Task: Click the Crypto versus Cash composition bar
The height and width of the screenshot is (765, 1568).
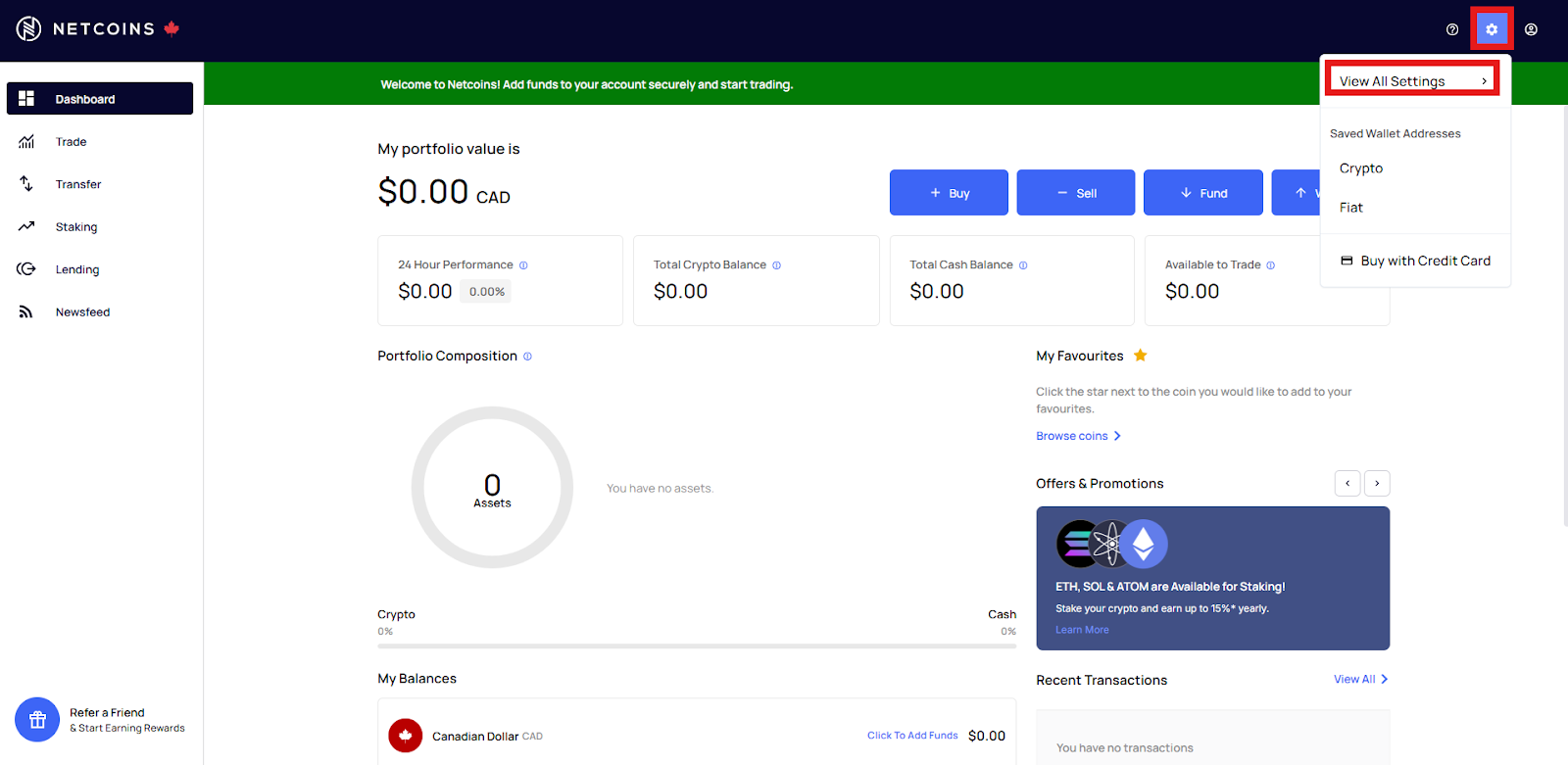Action: pos(697,646)
